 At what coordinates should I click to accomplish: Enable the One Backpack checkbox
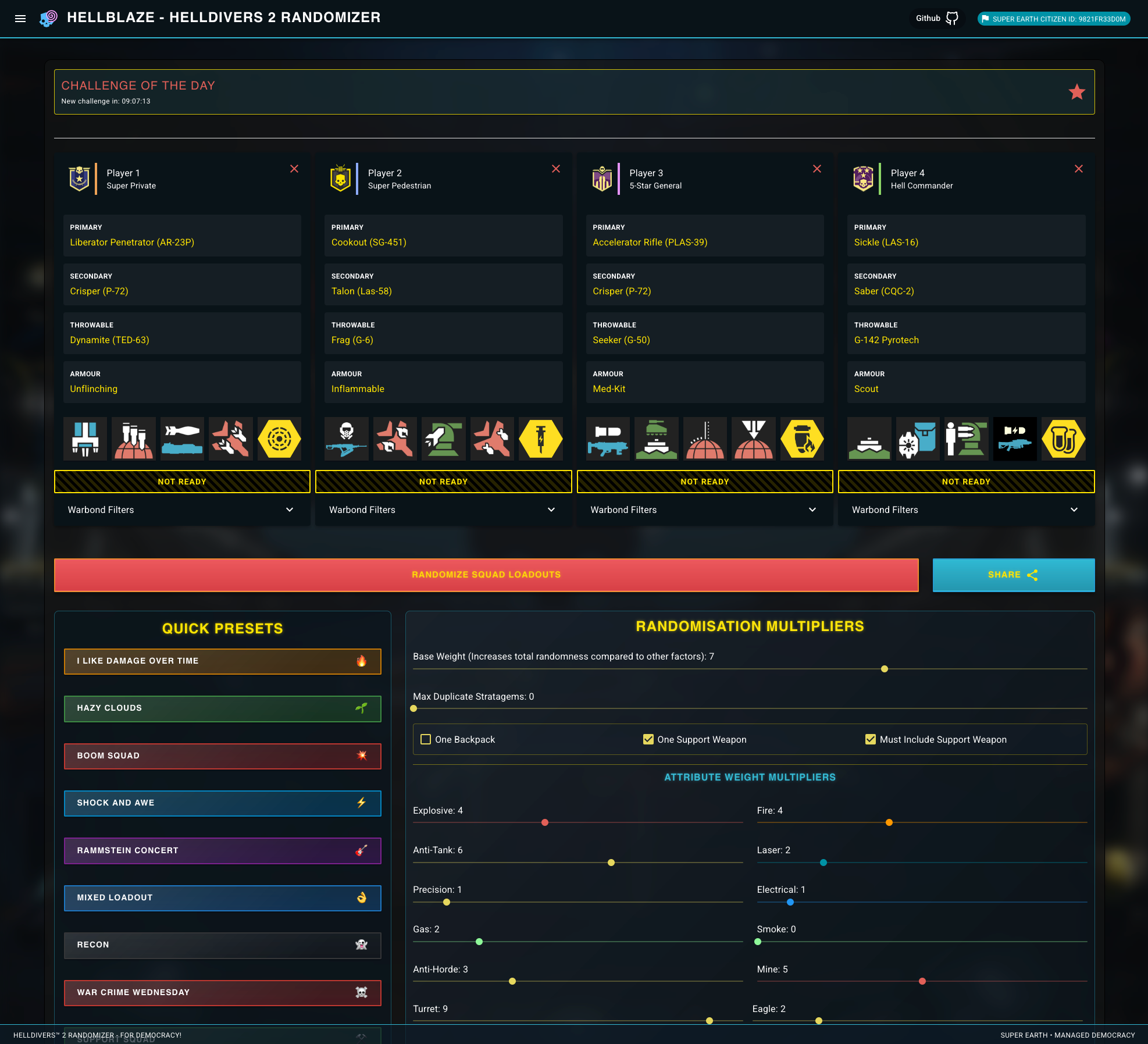pyautogui.click(x=426, y=739)
